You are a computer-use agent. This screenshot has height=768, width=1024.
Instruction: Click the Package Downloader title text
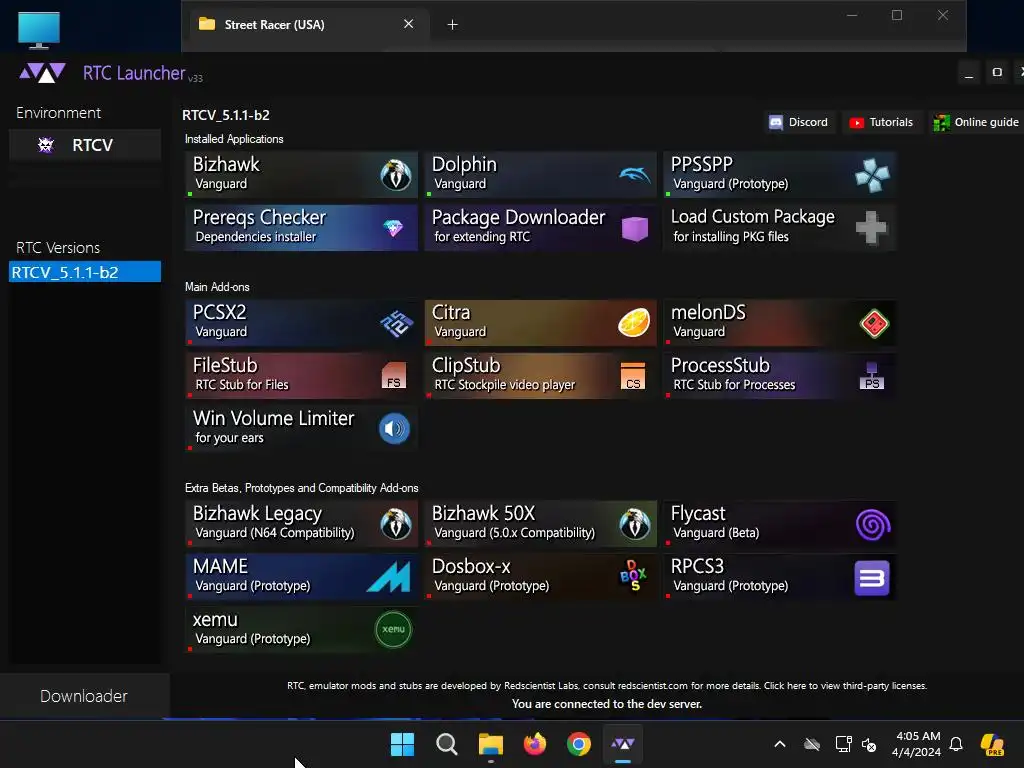click(519, 217)
